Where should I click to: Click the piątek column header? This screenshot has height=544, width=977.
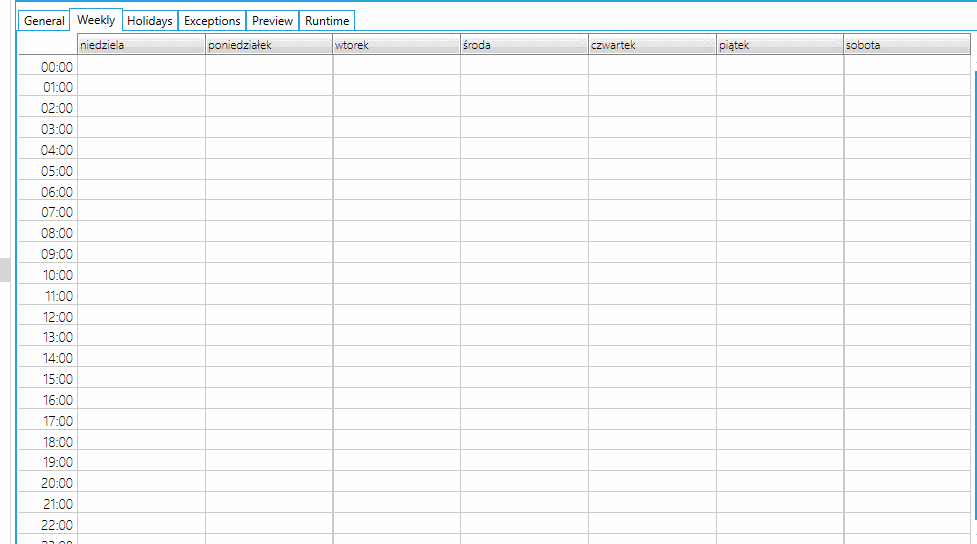coord(779,45)
